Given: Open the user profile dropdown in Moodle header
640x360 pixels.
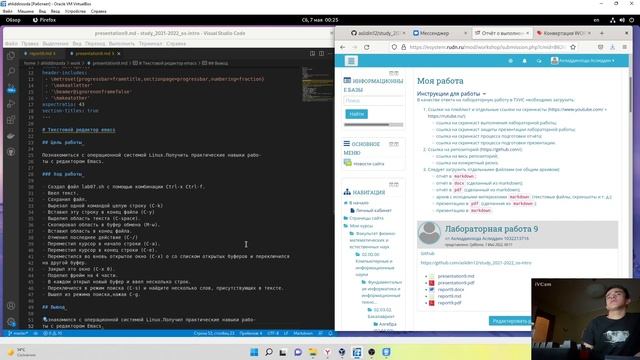Looking at the screenshot, I should pos(583,61).
